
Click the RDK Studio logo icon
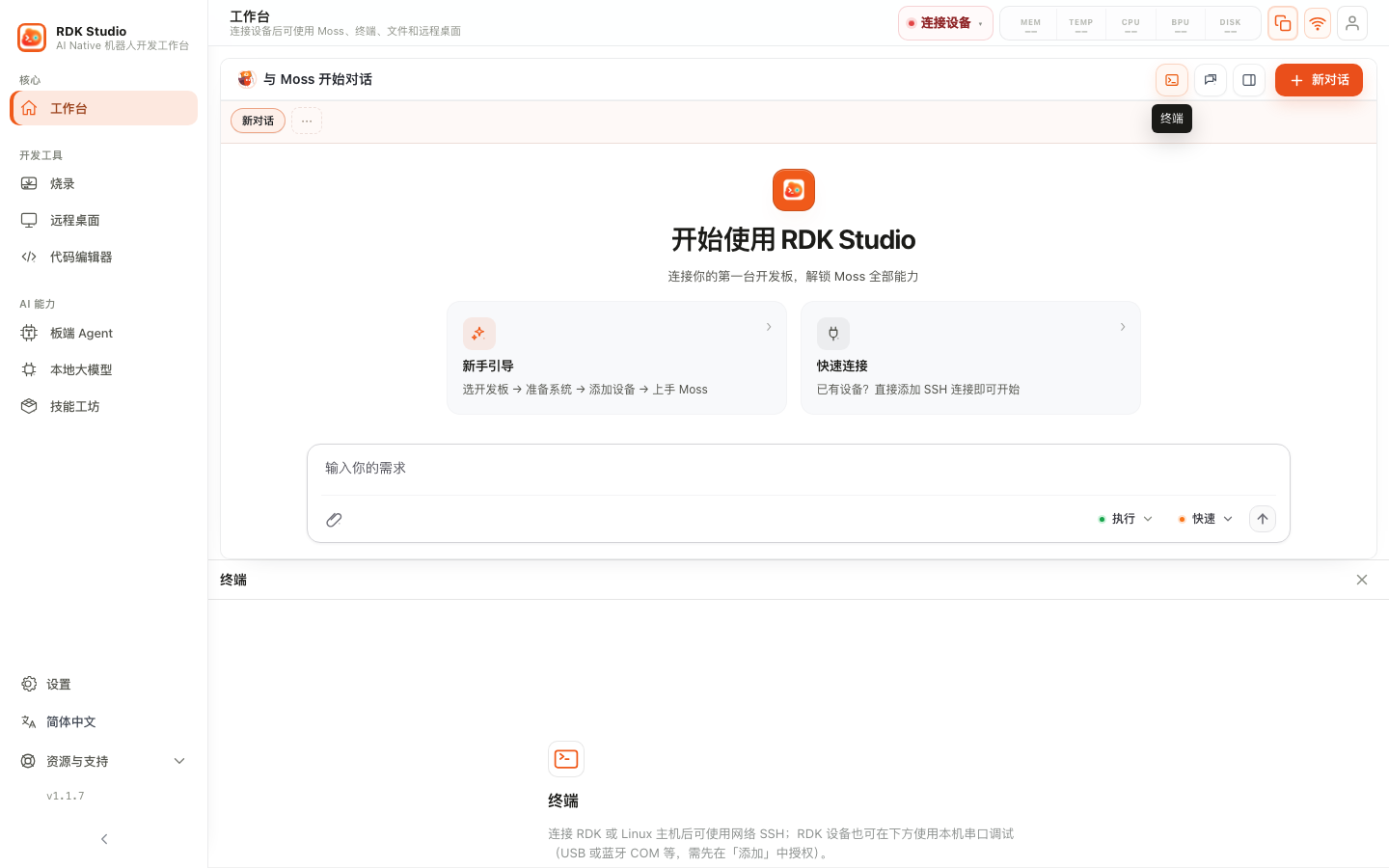click(x=32, y=38)
